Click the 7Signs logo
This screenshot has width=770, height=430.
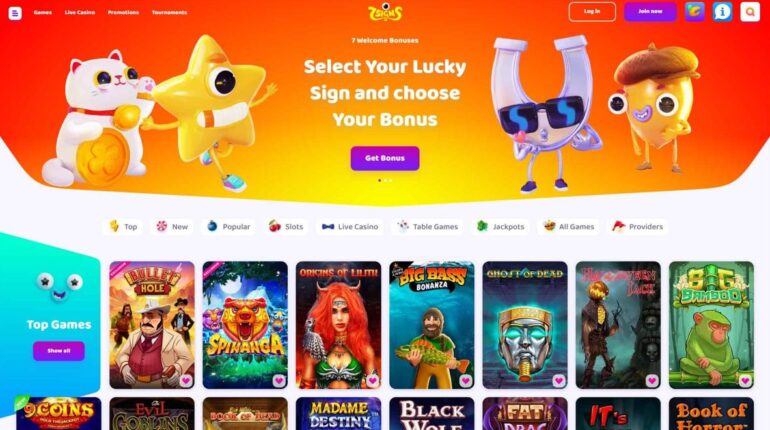pos(385,12)
